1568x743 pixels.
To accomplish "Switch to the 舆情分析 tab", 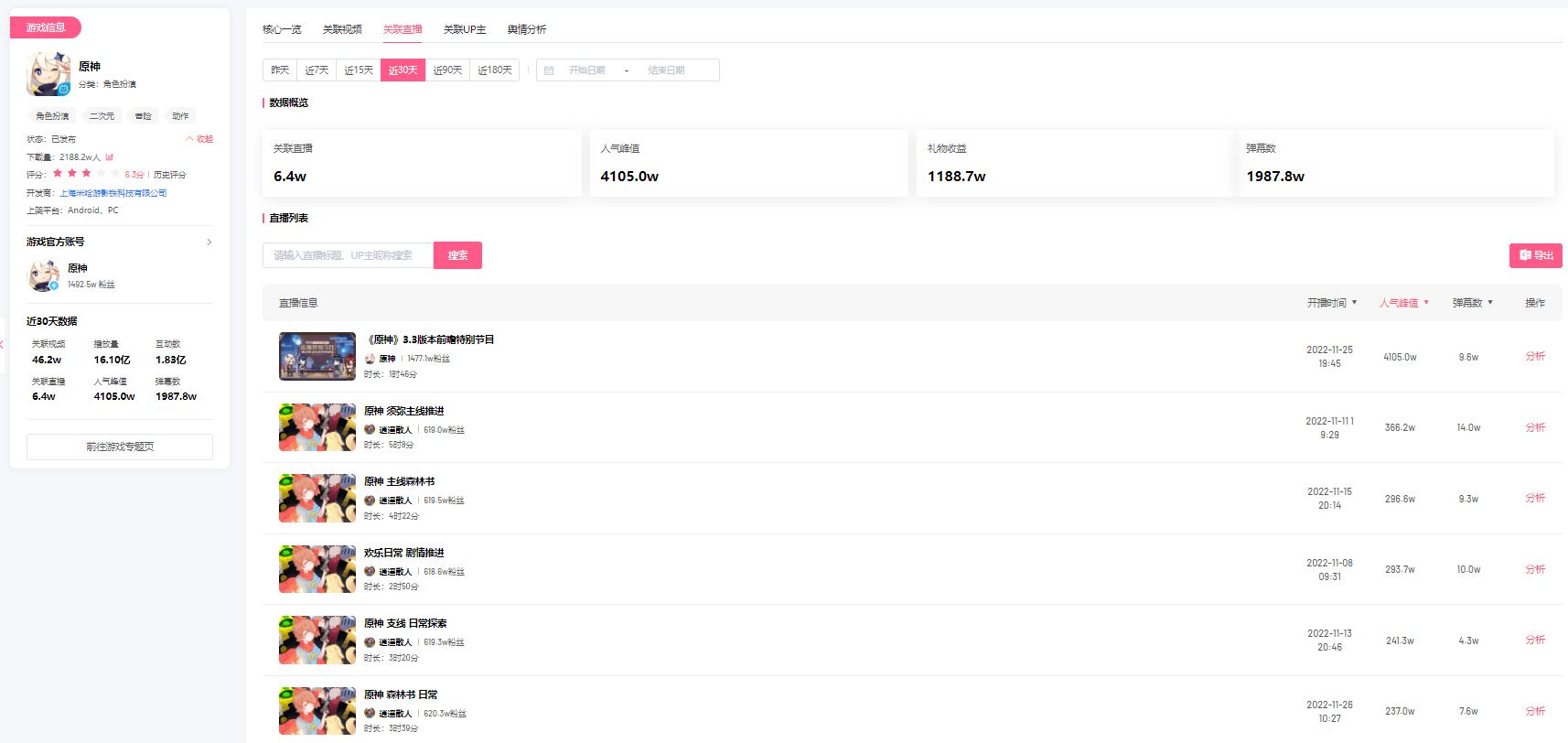I will [x=527, y=29].
